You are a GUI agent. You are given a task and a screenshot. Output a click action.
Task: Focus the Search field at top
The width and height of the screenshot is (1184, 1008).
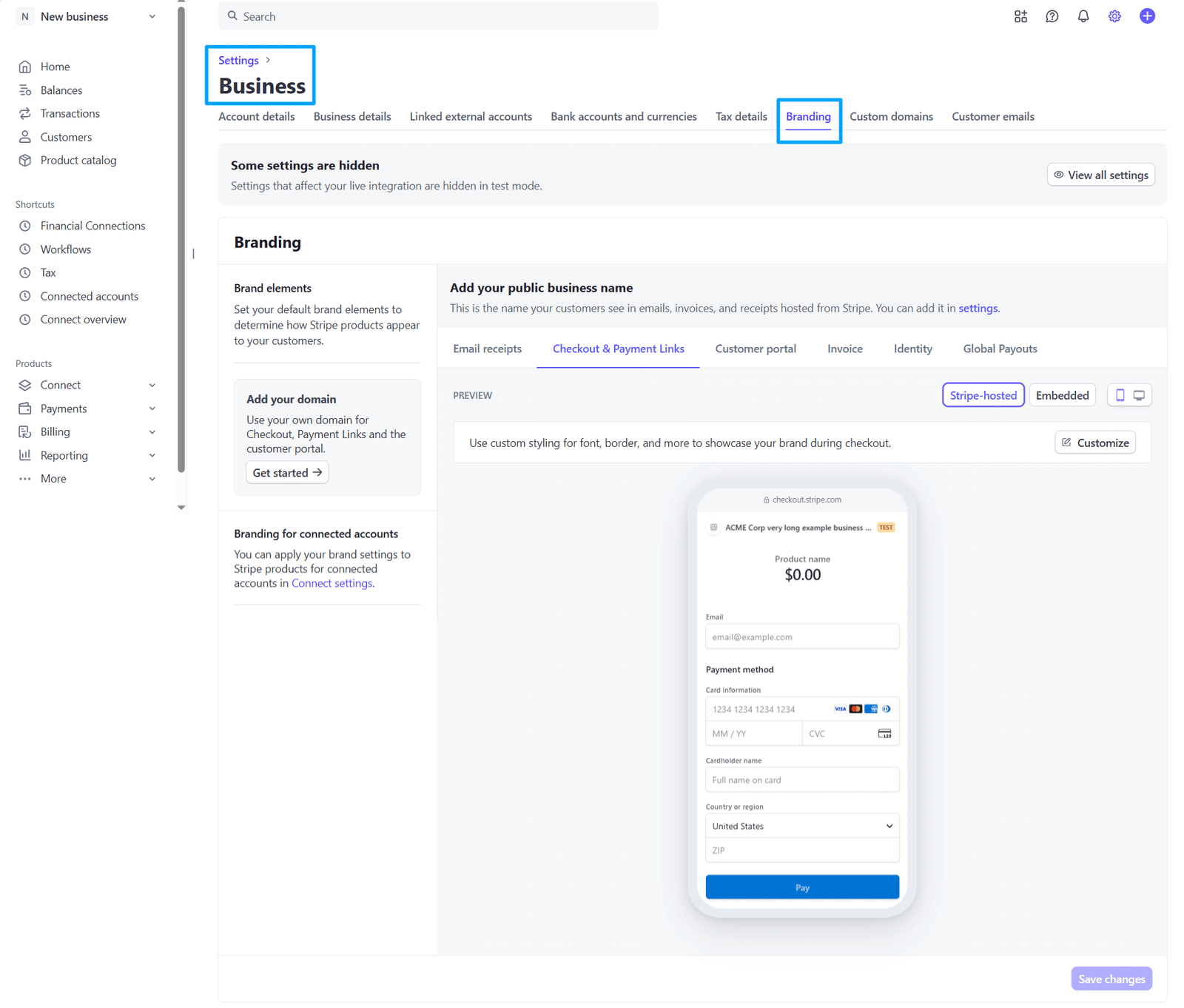[438, 16]
